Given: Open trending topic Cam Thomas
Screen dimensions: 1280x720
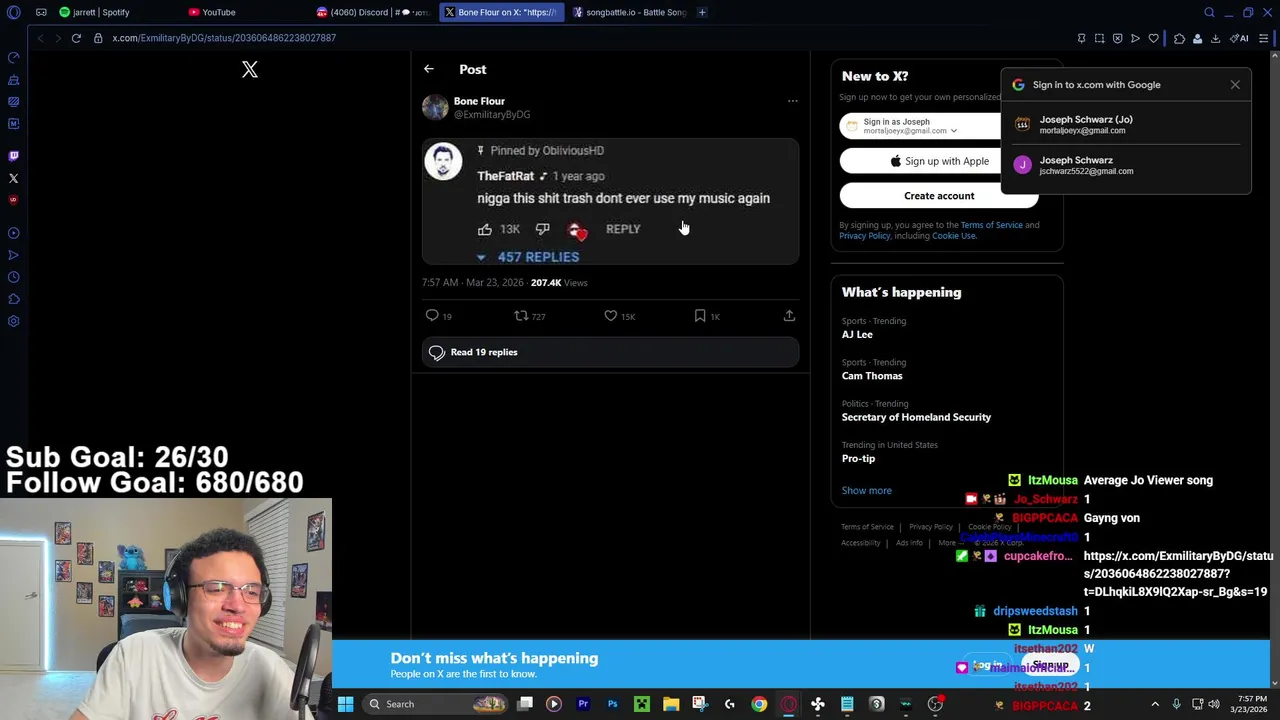Looking at the screenshot, I should tap(872, 376).
